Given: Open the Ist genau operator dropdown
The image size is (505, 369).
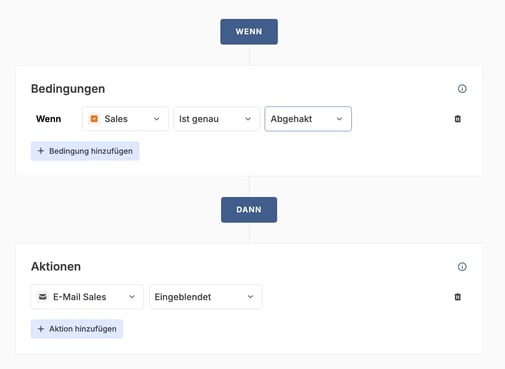Looking at the screenshot, I should [216, 119].
